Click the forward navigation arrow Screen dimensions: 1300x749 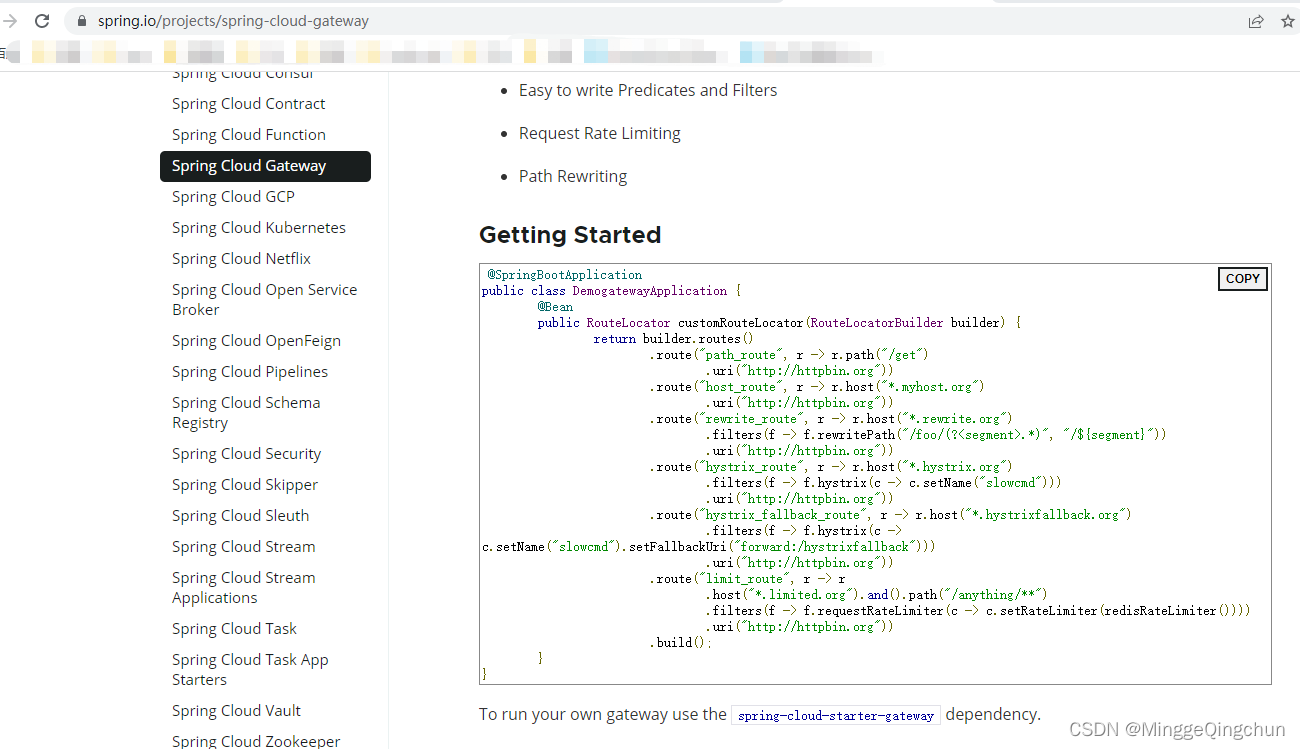click(x=10, y=20)
